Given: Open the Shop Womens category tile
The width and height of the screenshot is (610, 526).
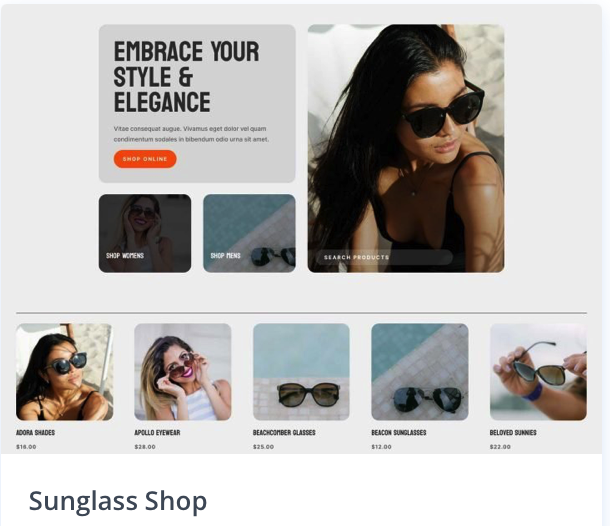Looking at the screenshot, I should [145, 233].
